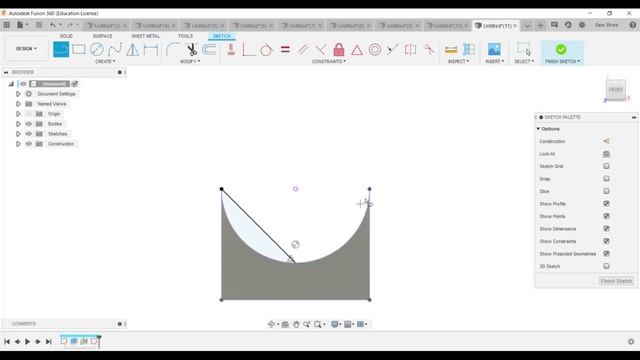The image size is (640, 360).
Task: Uncheck Show Points option
Action: [x=606, y=216]
